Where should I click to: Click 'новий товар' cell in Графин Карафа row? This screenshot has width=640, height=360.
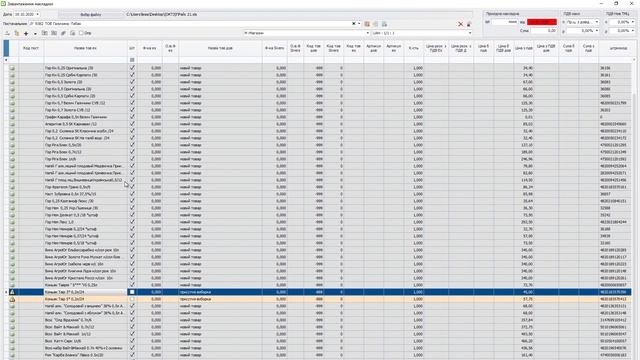tap(220, 117)
